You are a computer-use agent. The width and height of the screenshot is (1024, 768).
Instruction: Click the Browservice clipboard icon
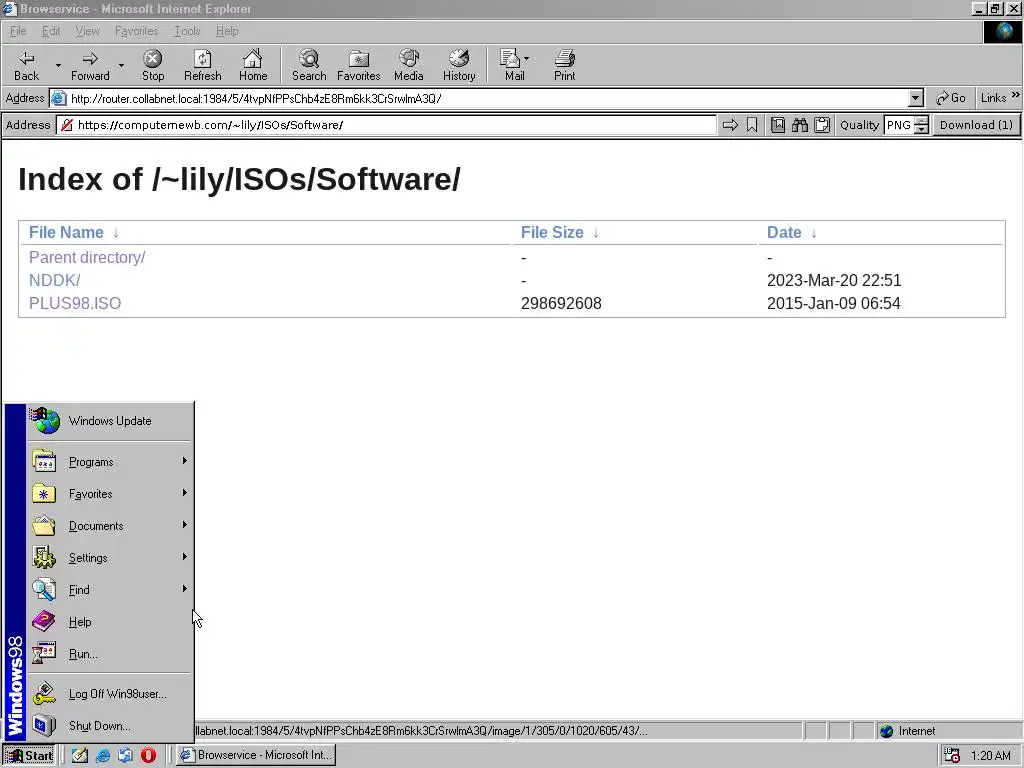(822, 125)
